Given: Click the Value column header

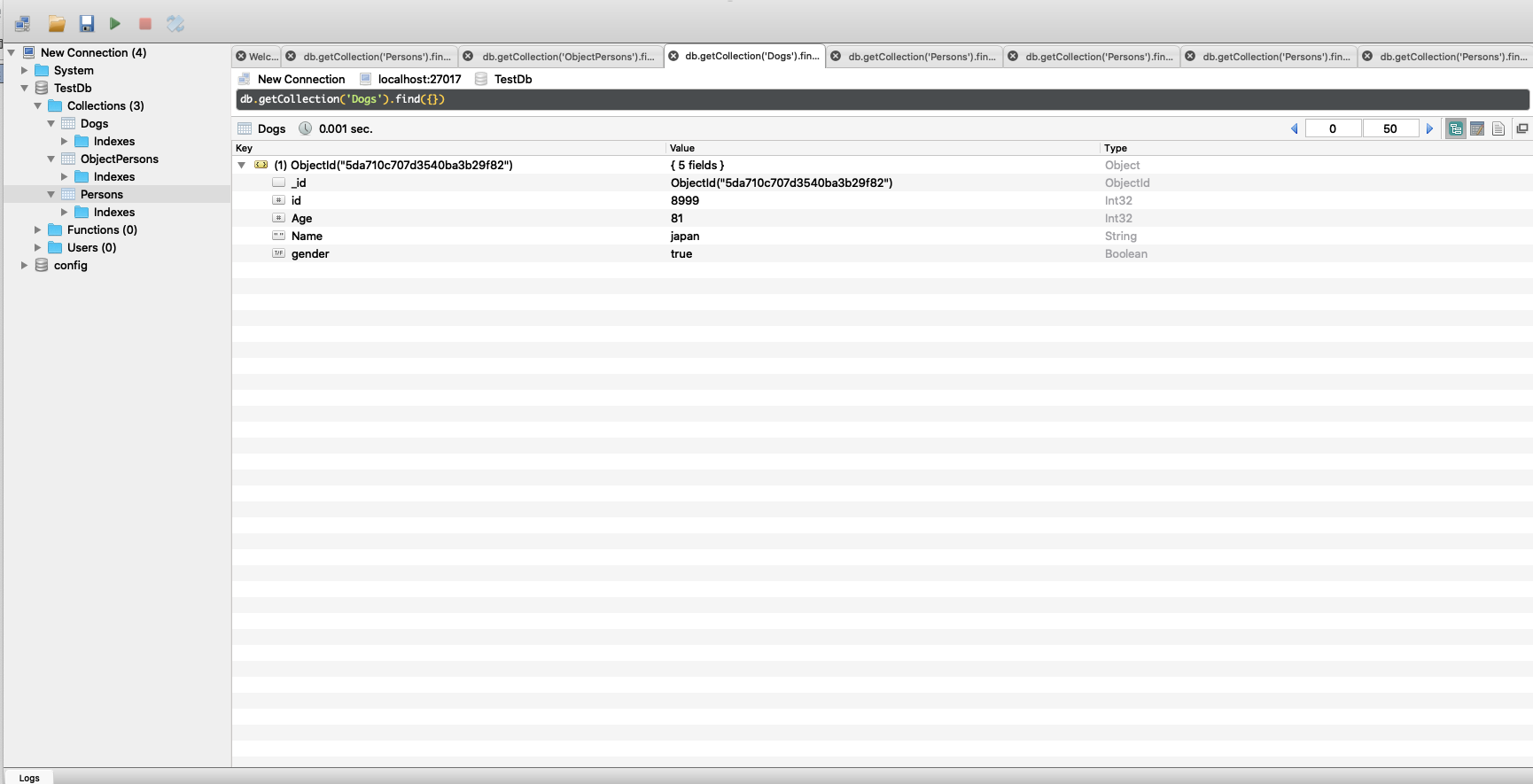Looking at the screenshot, I should coord(883,148).
